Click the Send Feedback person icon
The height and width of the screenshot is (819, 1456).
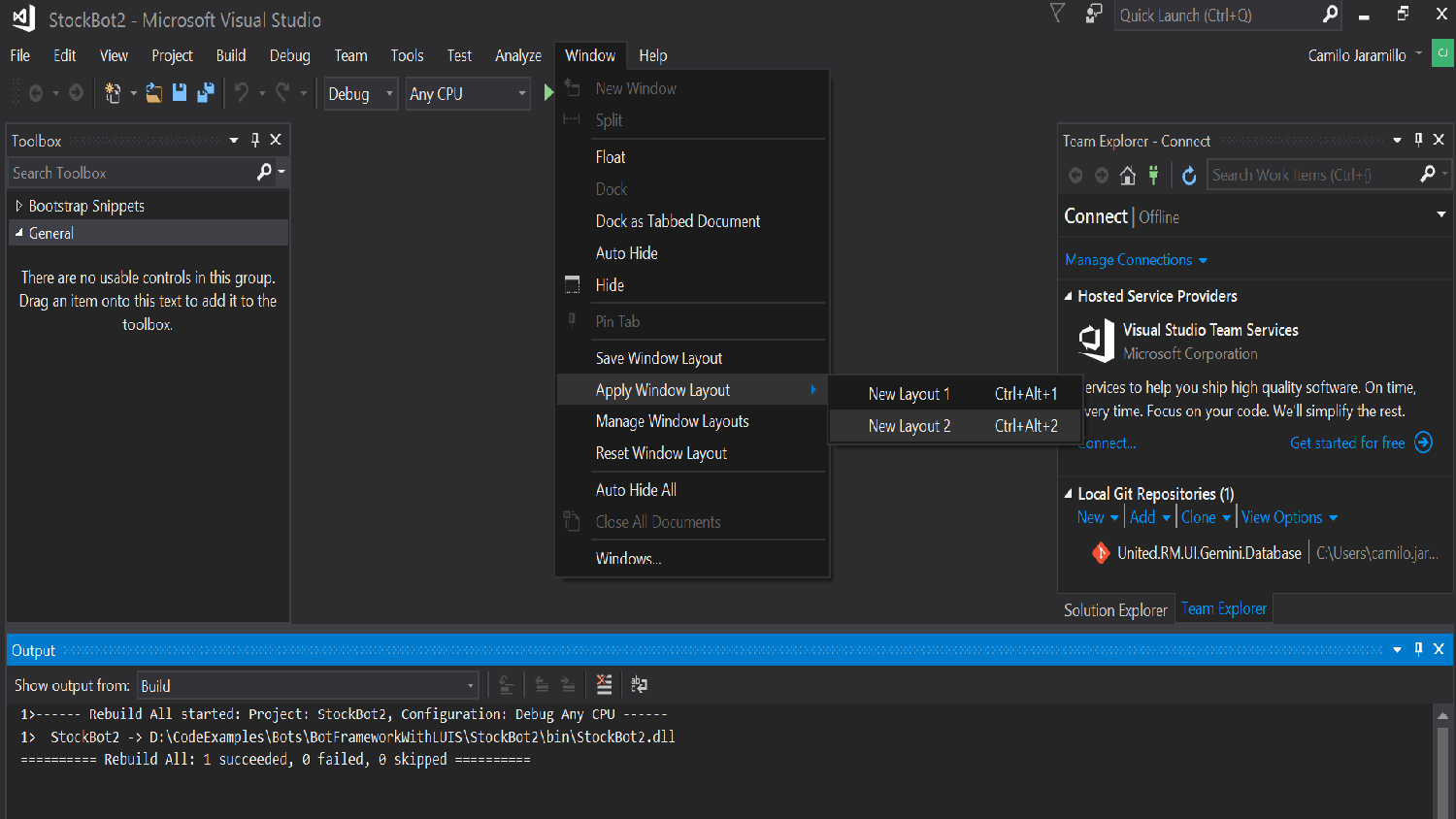[1094, 14]
